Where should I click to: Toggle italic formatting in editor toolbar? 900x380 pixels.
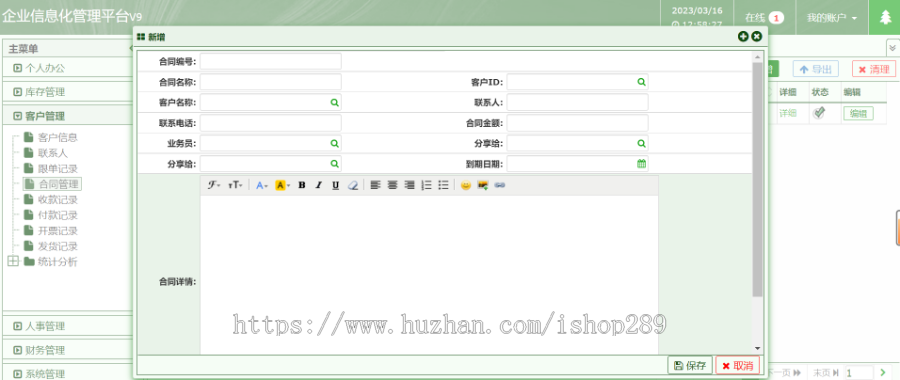(x=319, y=185)
